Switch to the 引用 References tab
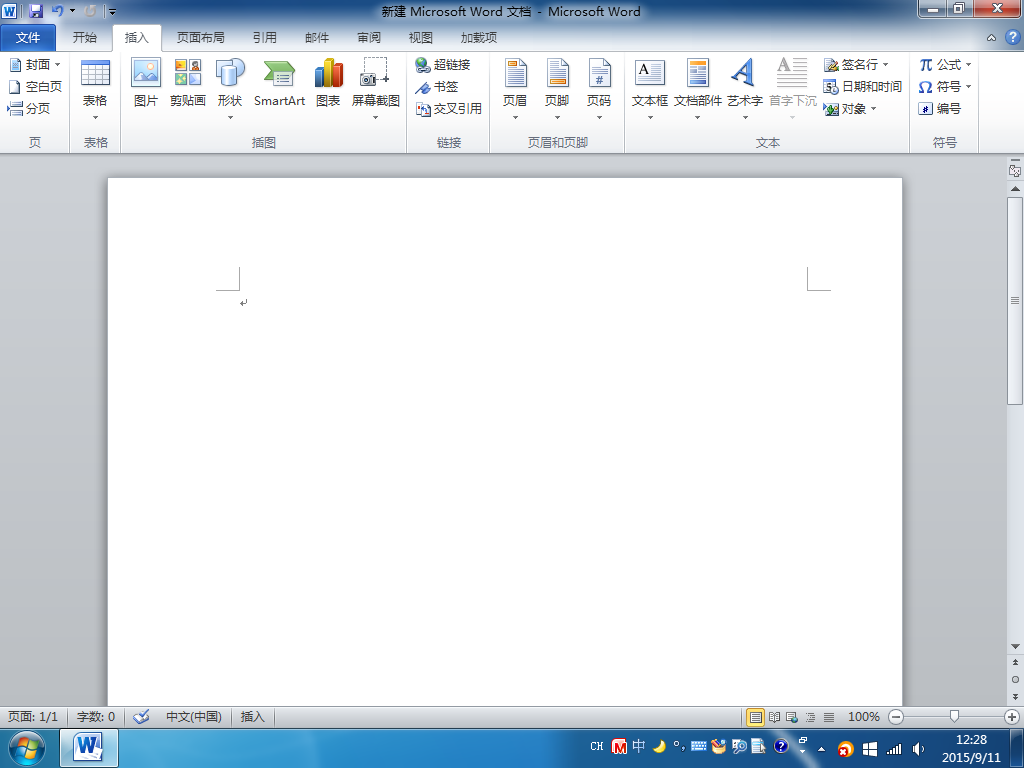Viewport: 1024px width, 768px height. click(x=264, y=38)
